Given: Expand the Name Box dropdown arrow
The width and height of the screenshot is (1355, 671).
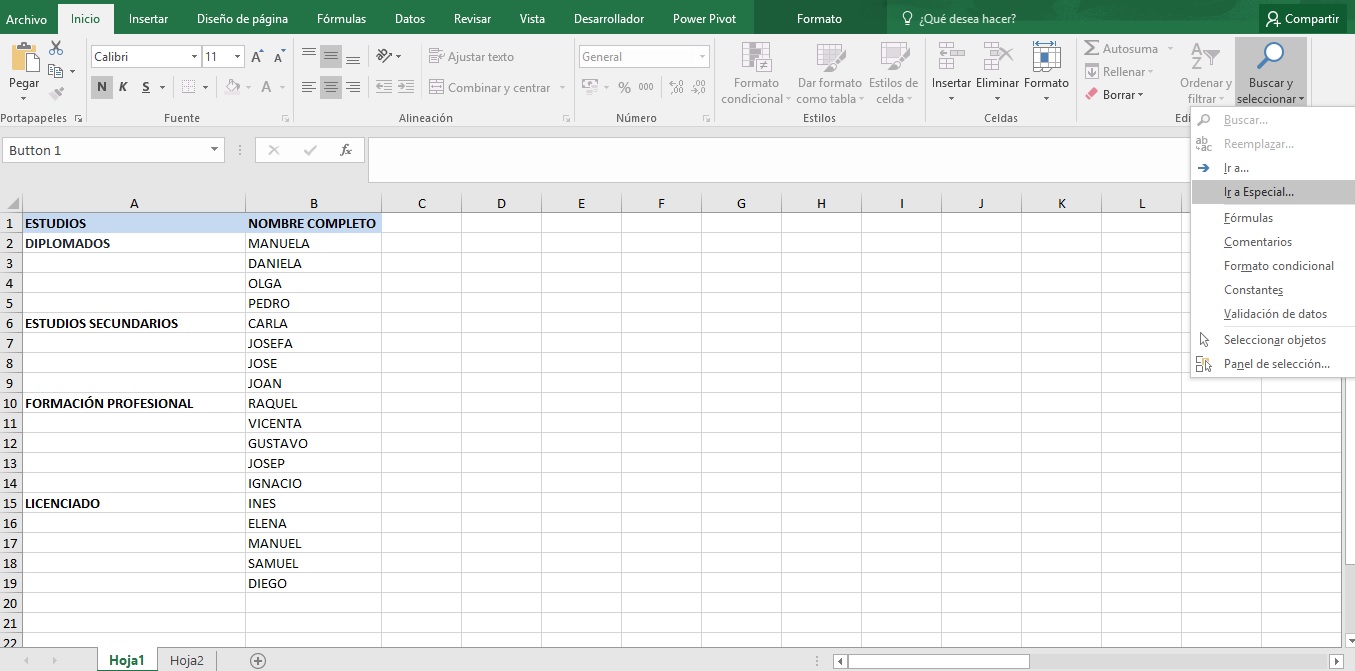Looking at the screenshot, I should pos(214,150).
